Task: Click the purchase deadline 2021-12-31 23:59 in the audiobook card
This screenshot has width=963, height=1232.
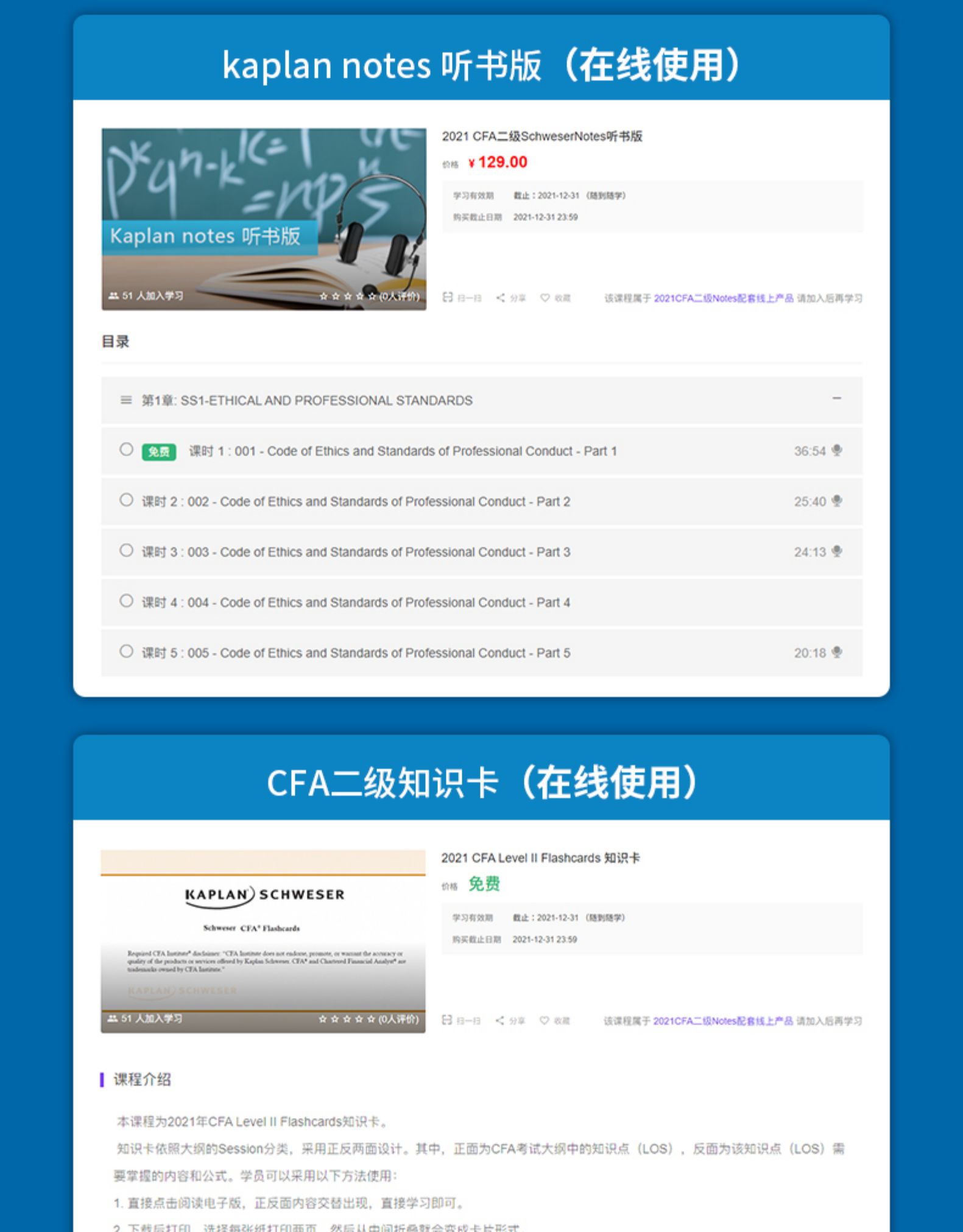Action: (546, 217)
